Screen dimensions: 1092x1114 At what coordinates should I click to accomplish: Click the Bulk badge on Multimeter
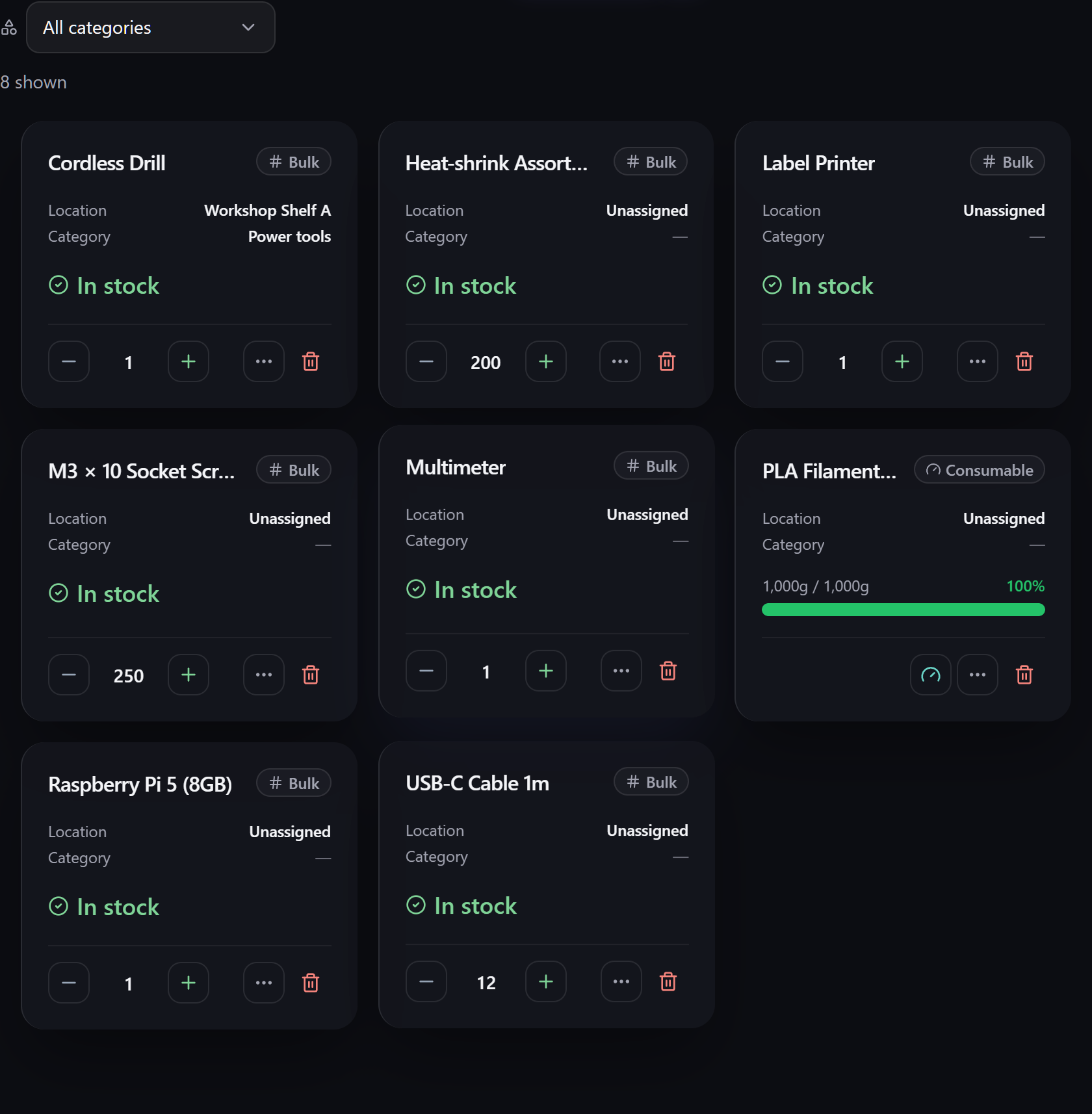(651, 466)
